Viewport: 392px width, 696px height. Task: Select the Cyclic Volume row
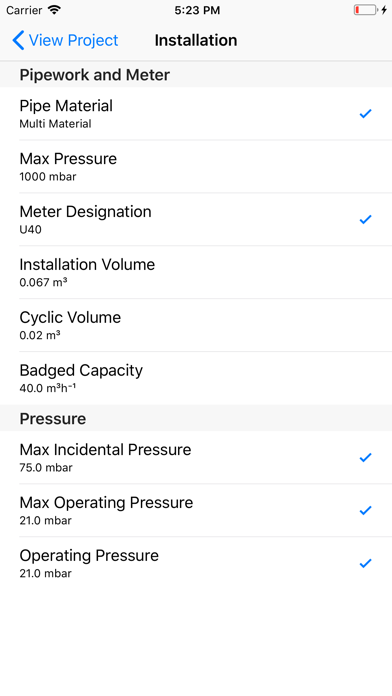click(x=196, y=325)
